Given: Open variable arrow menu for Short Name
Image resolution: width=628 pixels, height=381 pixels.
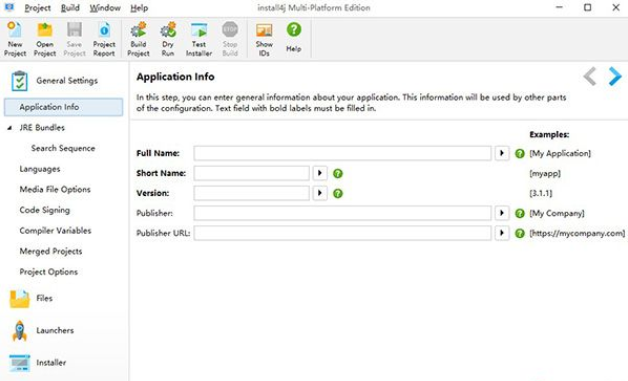Looking at the screenshot, I should tap(320, 173).
